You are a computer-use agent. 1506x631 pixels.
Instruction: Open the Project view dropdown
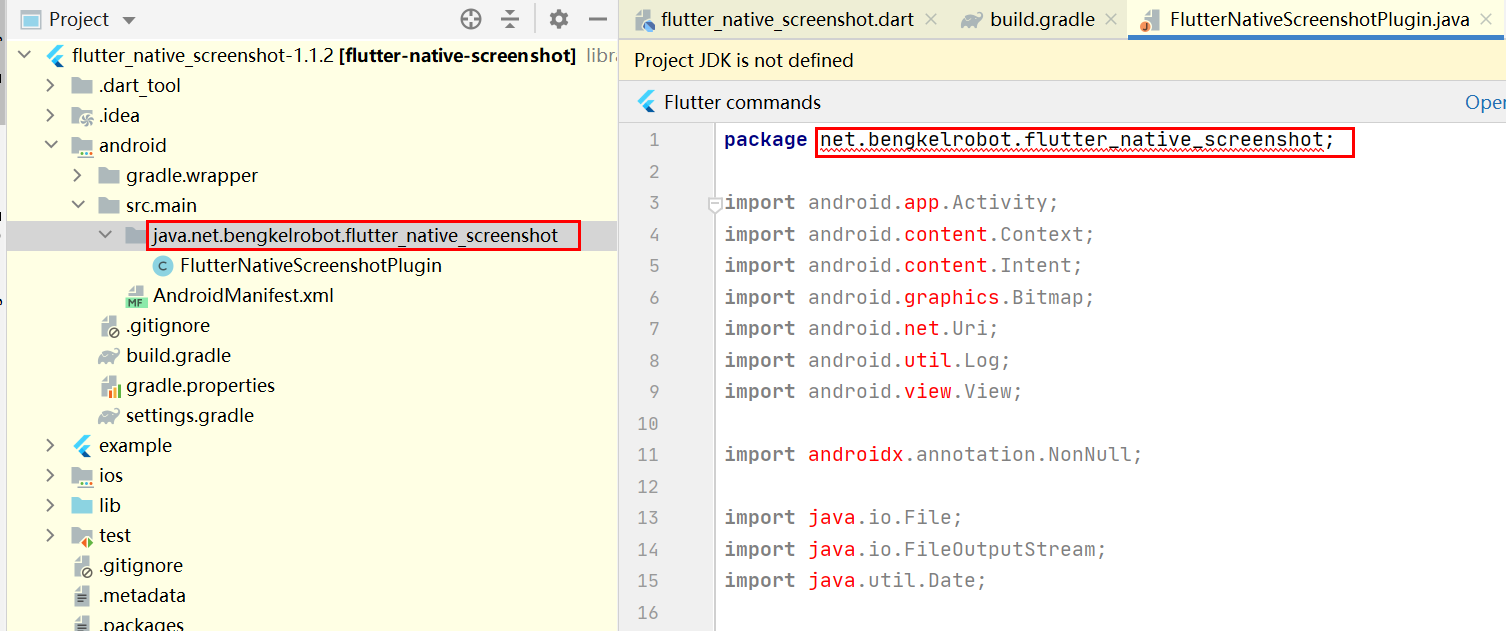[x=128, y=20]
